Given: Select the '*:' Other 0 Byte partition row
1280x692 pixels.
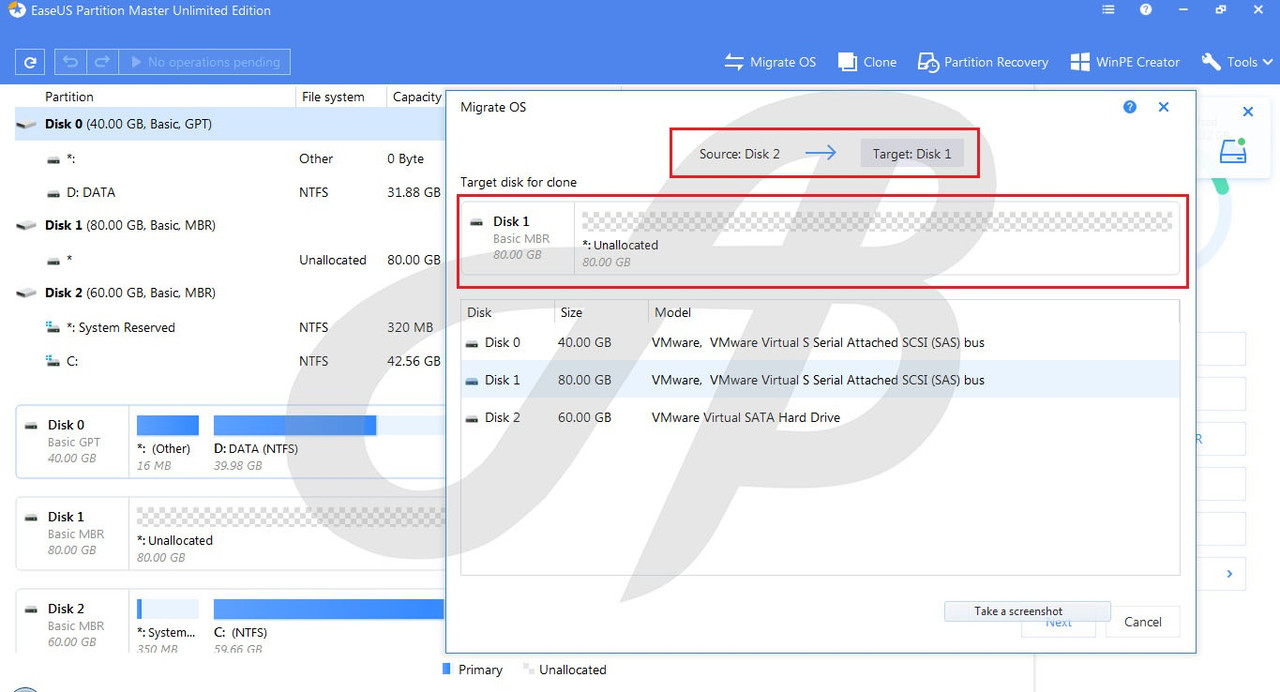Looking at the screenshot, I should pos(228,158).
